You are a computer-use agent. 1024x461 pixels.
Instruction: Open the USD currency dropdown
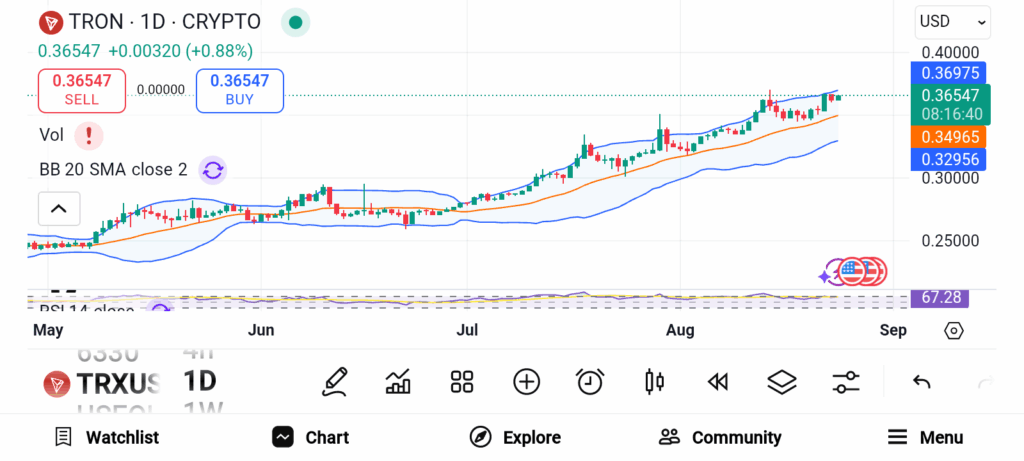coord(952,21)
